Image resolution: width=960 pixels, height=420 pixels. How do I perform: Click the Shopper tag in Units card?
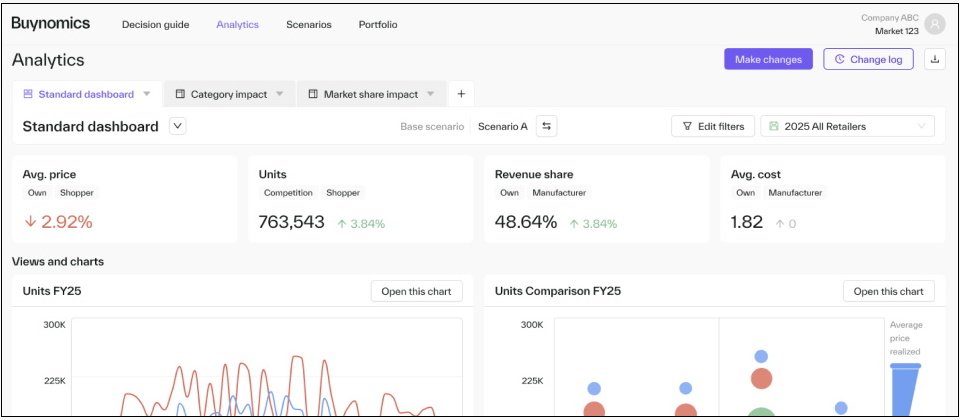click(343, 193)
